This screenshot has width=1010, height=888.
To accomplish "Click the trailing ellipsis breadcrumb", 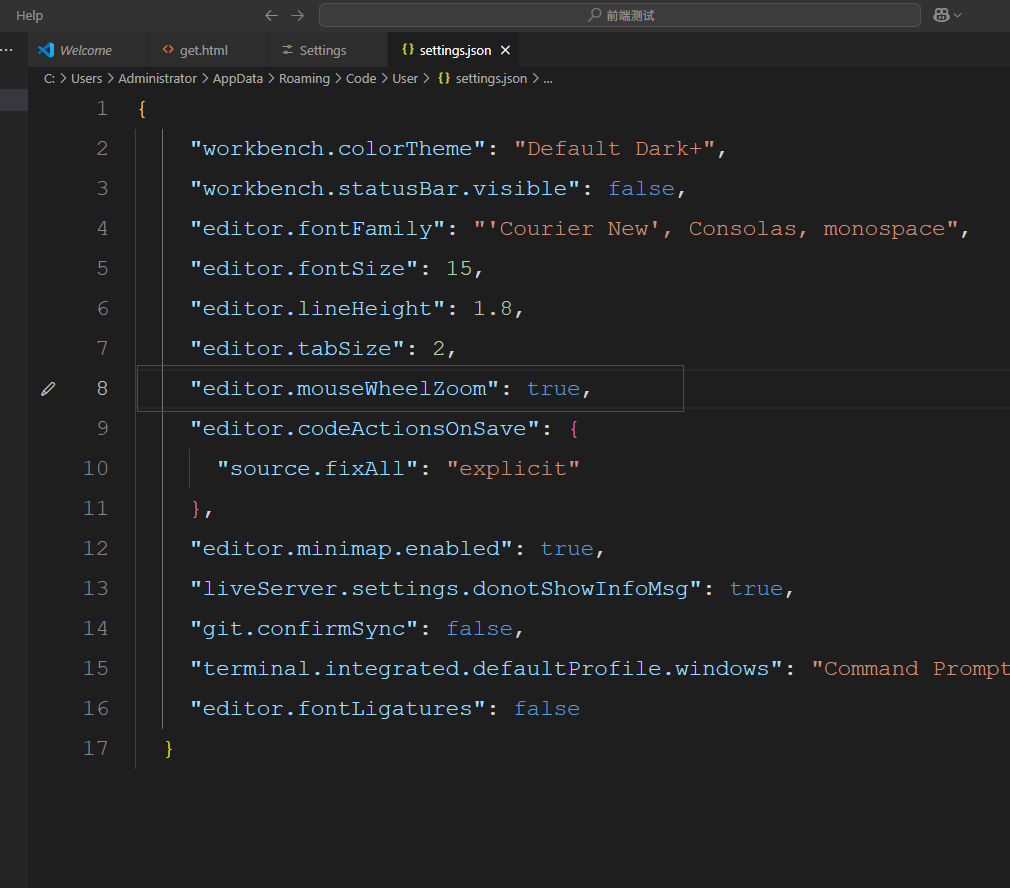I will coord(548,79).
